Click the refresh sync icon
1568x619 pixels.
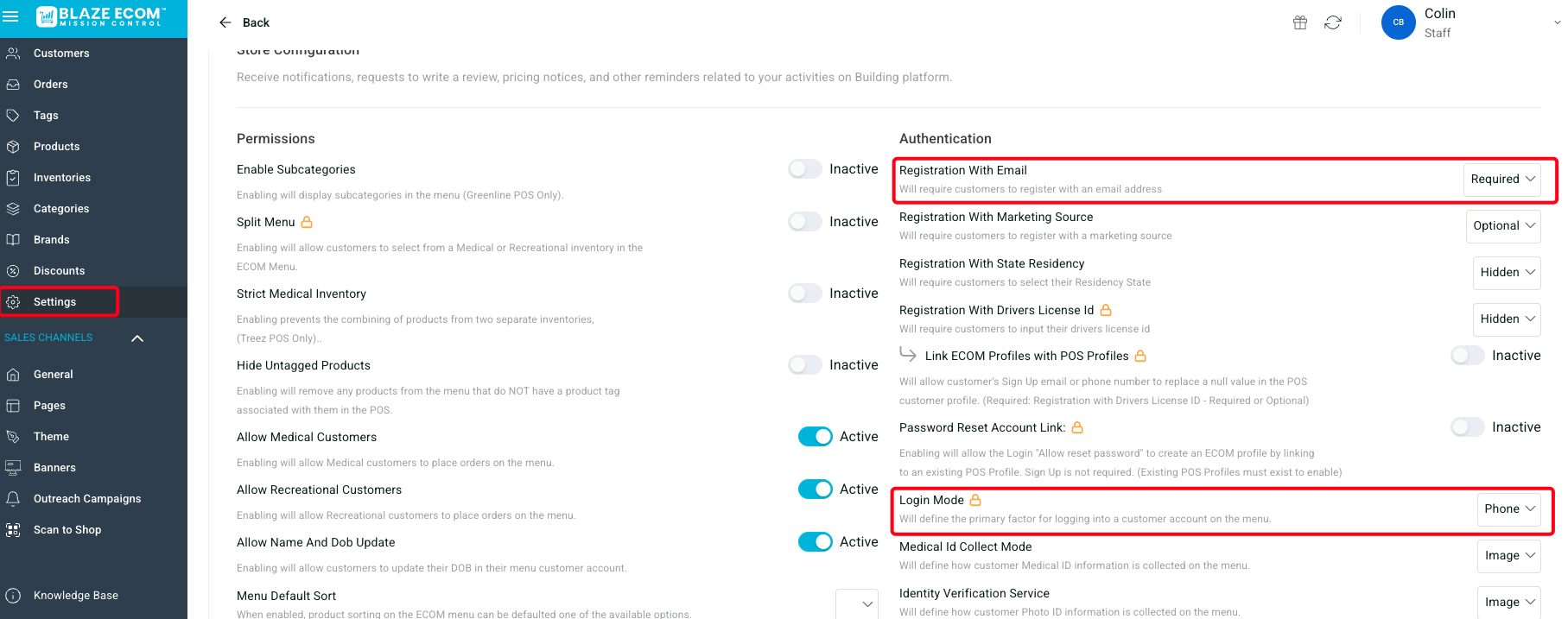1333,22
